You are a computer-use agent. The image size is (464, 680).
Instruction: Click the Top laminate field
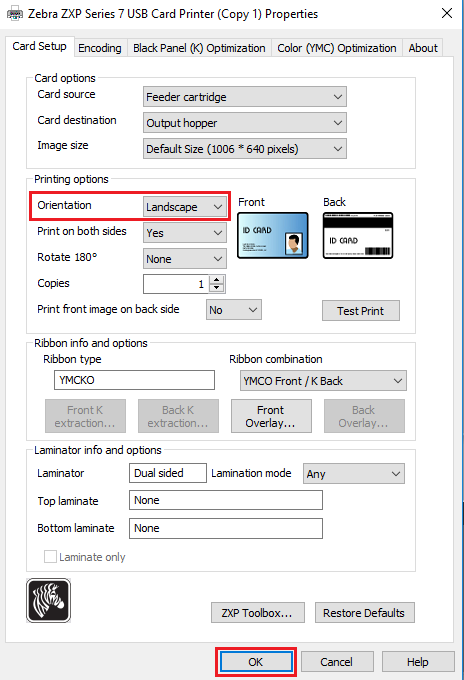pyautogui.click(x=226, y=500)
